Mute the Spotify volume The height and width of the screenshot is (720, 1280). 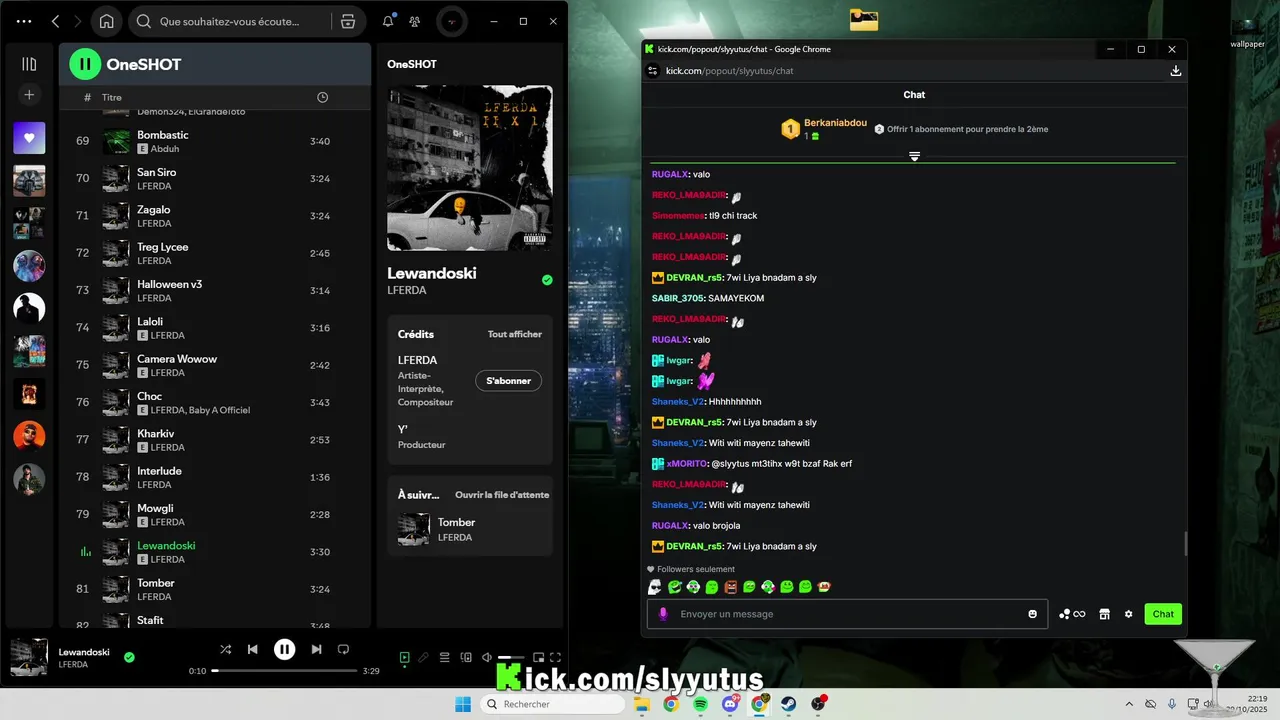pyautogui.click(x=486, y=657)
